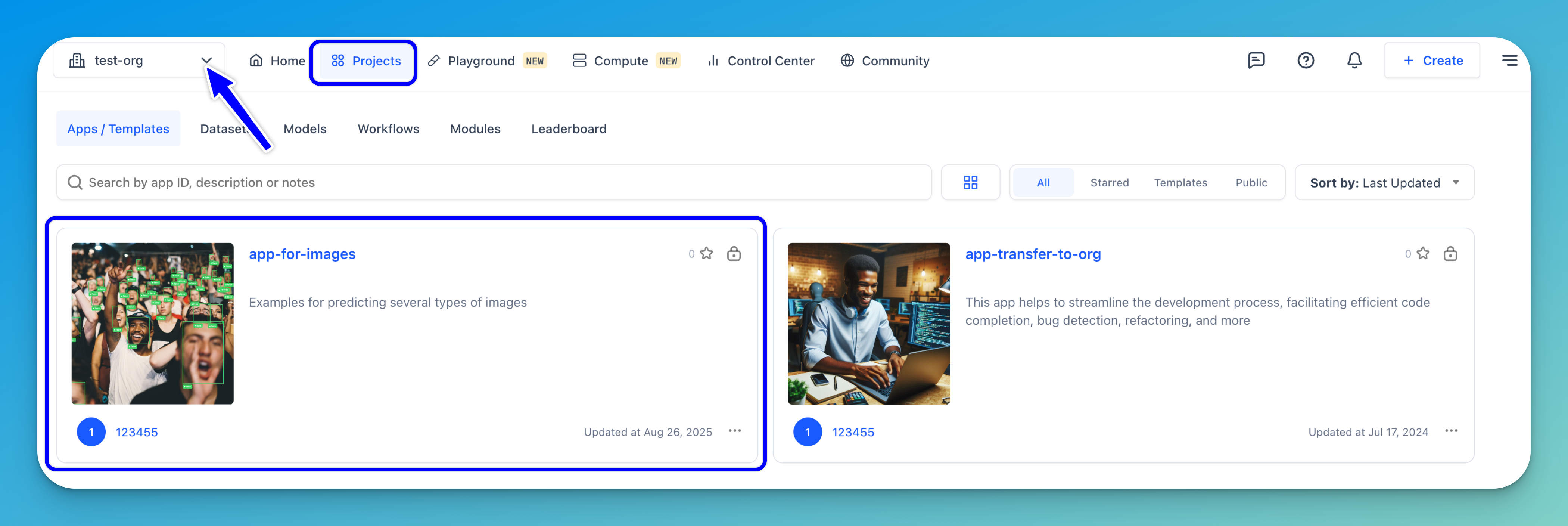Open the hamburger menu

pyautogui.click(x=1509, y=60)
